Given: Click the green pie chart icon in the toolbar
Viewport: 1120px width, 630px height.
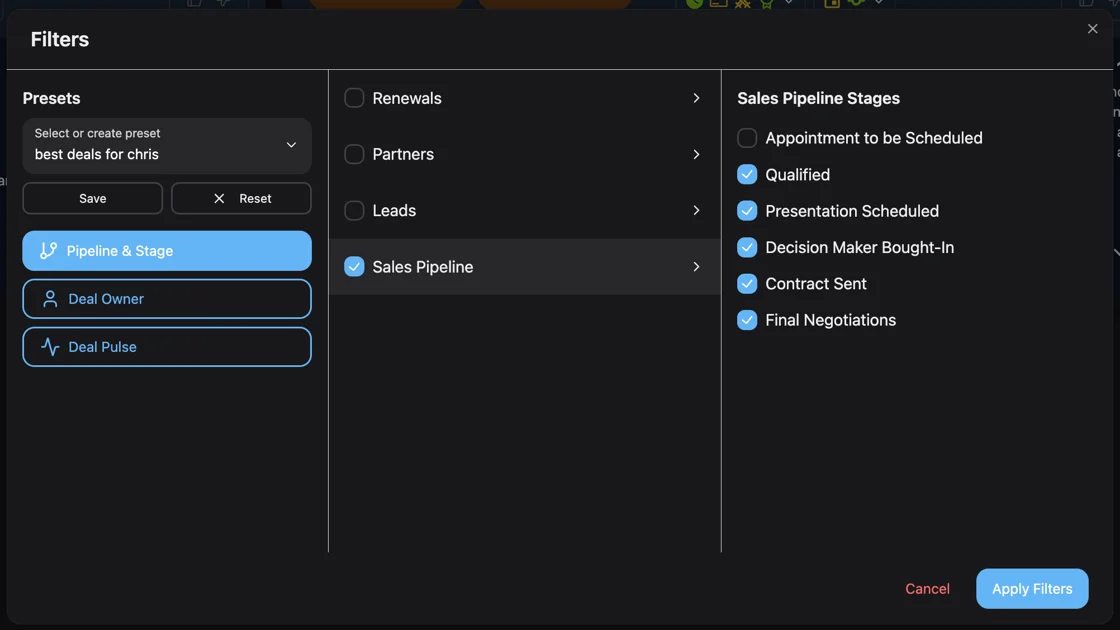Looking at the screenshot, I should [x=696, y=5].
